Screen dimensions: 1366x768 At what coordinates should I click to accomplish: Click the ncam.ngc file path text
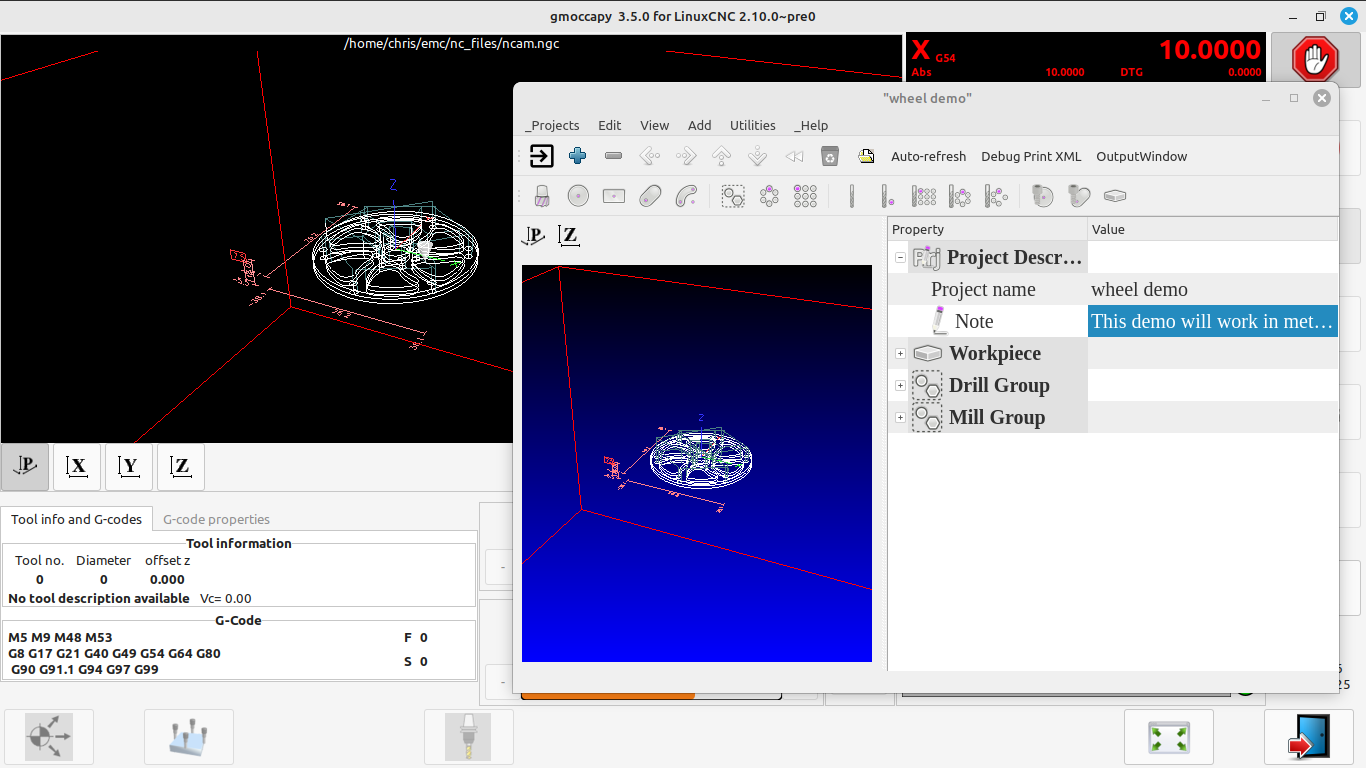pos(451,43)
